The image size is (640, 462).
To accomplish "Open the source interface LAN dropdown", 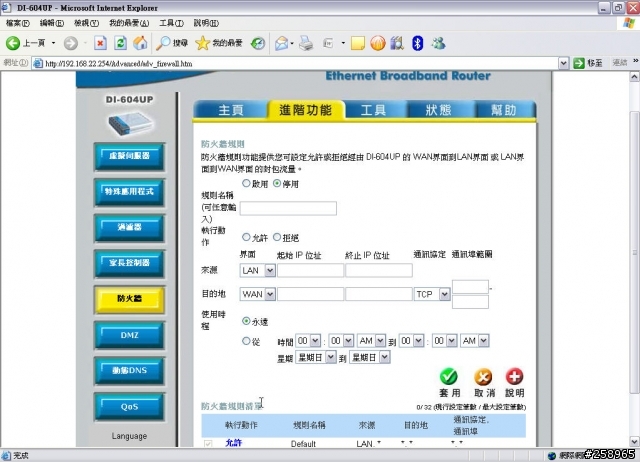I will pos(258,270).
